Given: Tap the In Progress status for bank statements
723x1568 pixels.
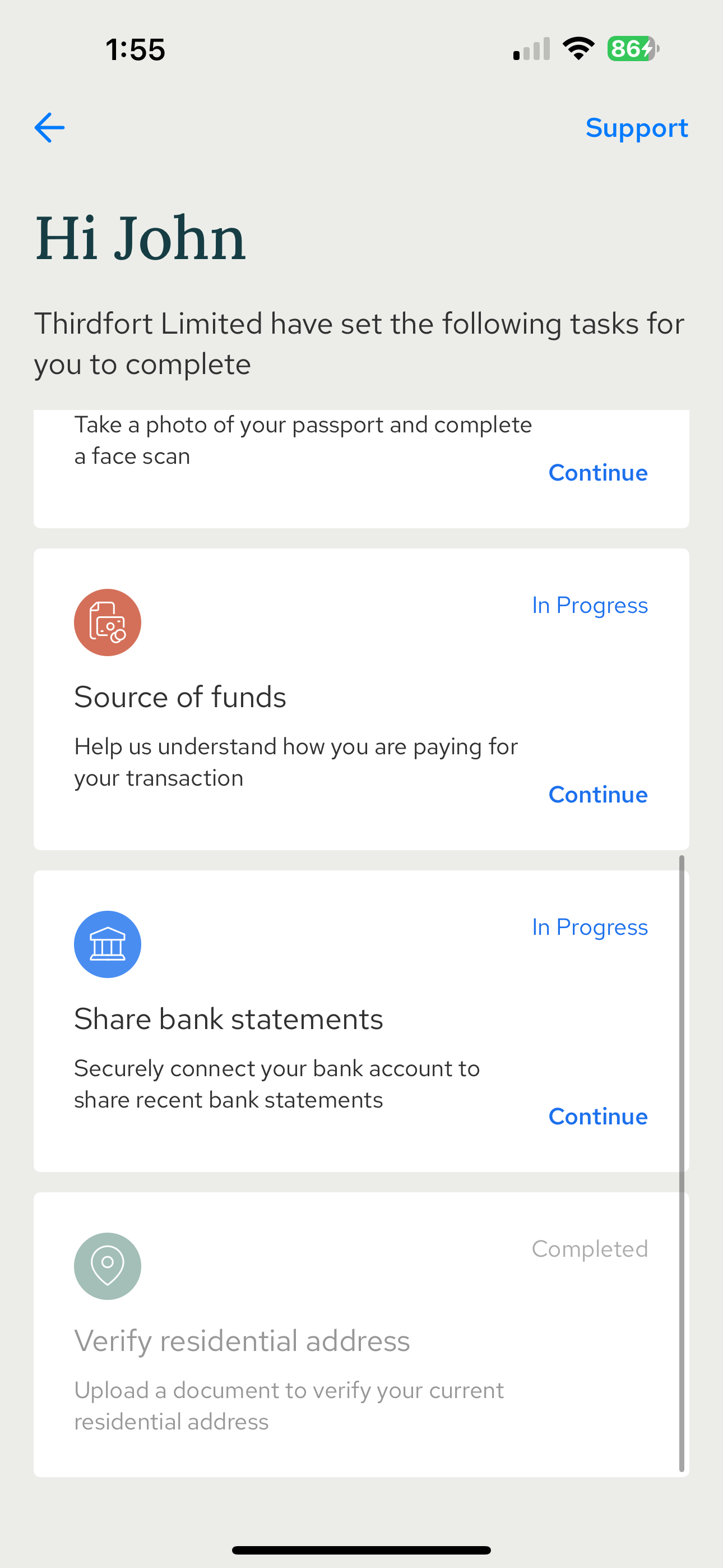Looking at the screenshot, I should coord(590,928).
